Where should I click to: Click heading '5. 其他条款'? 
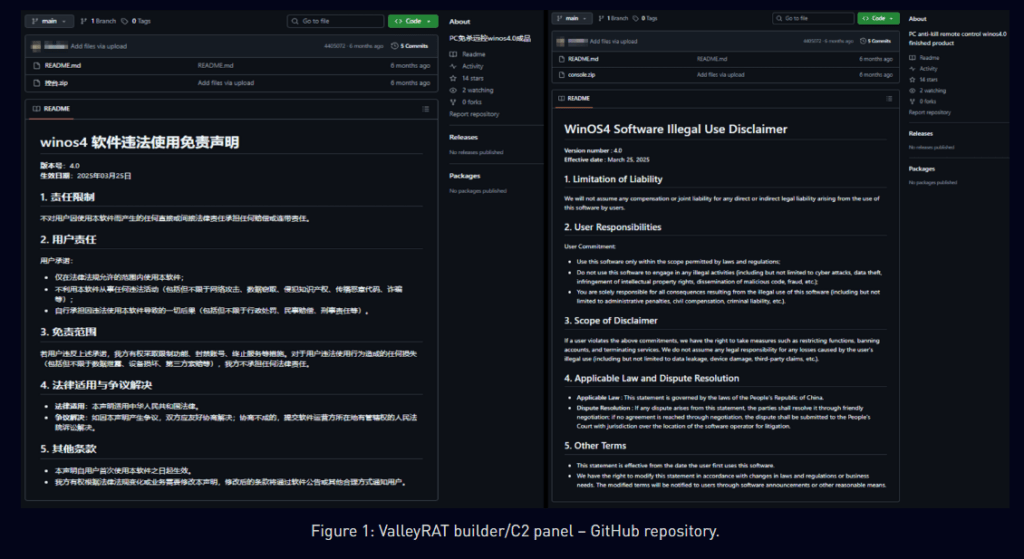pyautogui.click(x=68, y=449)
